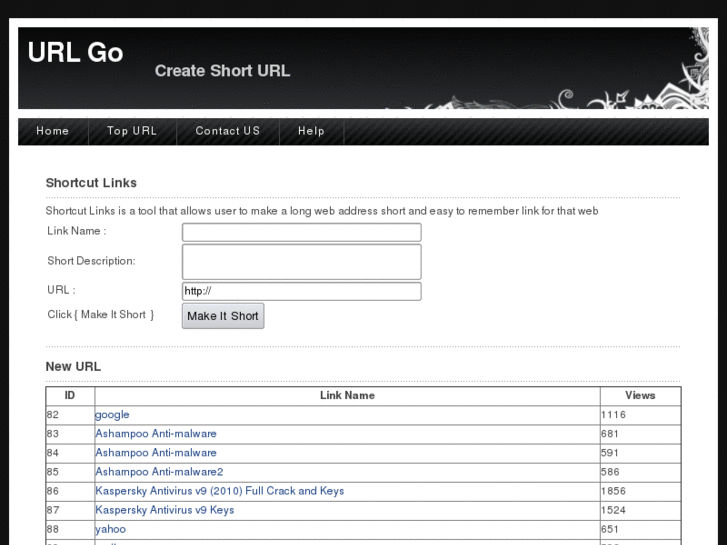
Task: Select the ID column header
Action: (x=70, y=396)
